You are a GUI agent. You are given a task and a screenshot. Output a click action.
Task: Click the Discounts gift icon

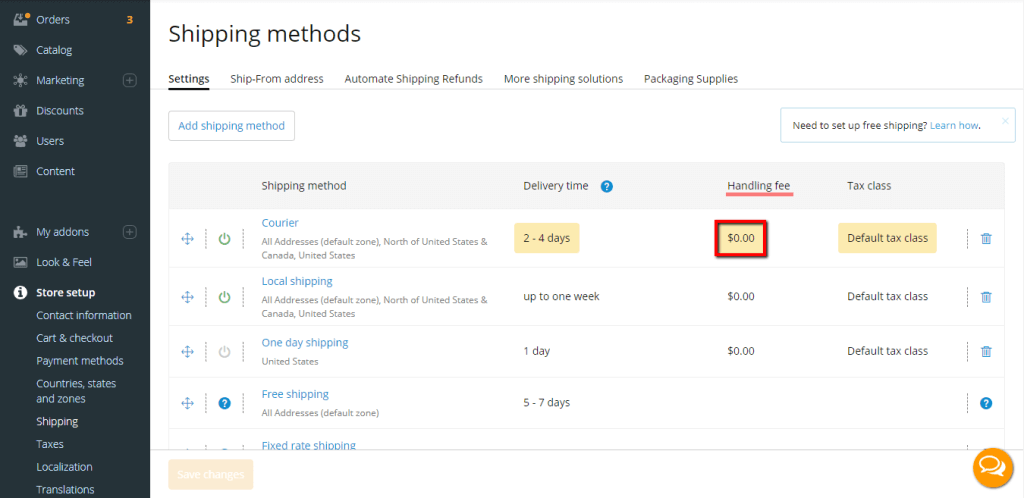click(21, 111)
